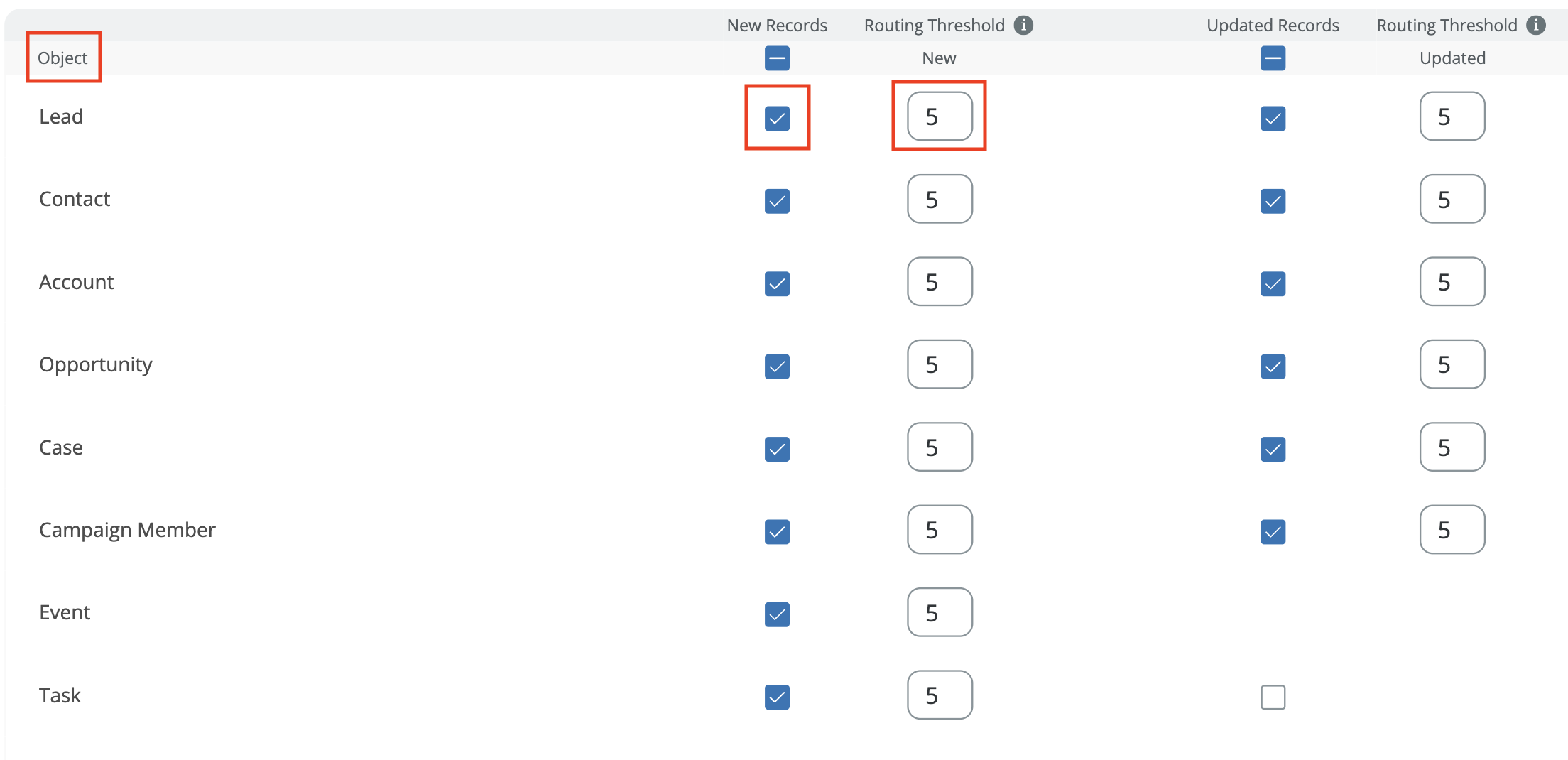
Task: Select Opportunity Updated threshold input box
Action: coord(1452,364)
